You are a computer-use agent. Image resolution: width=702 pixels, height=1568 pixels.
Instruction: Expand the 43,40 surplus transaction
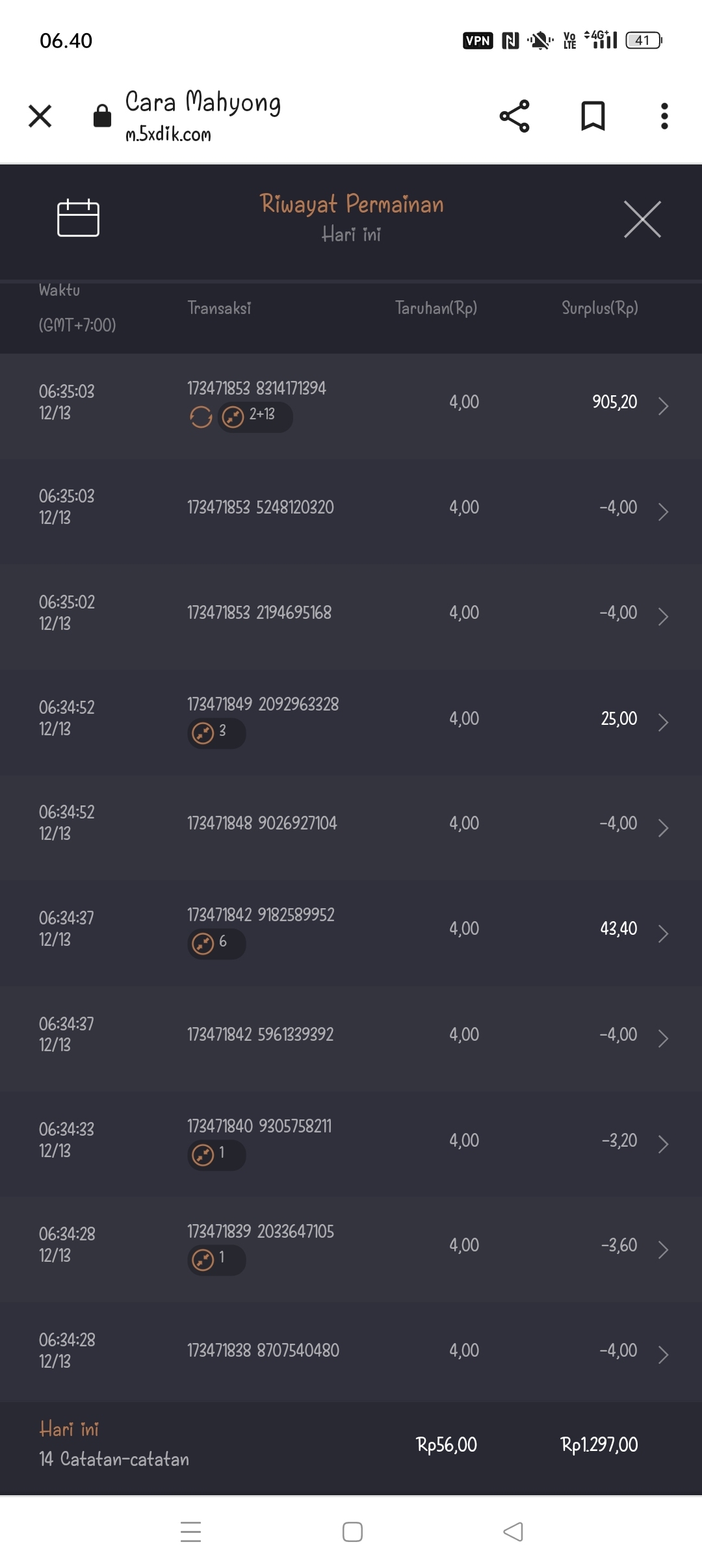[x=663, y=934]
